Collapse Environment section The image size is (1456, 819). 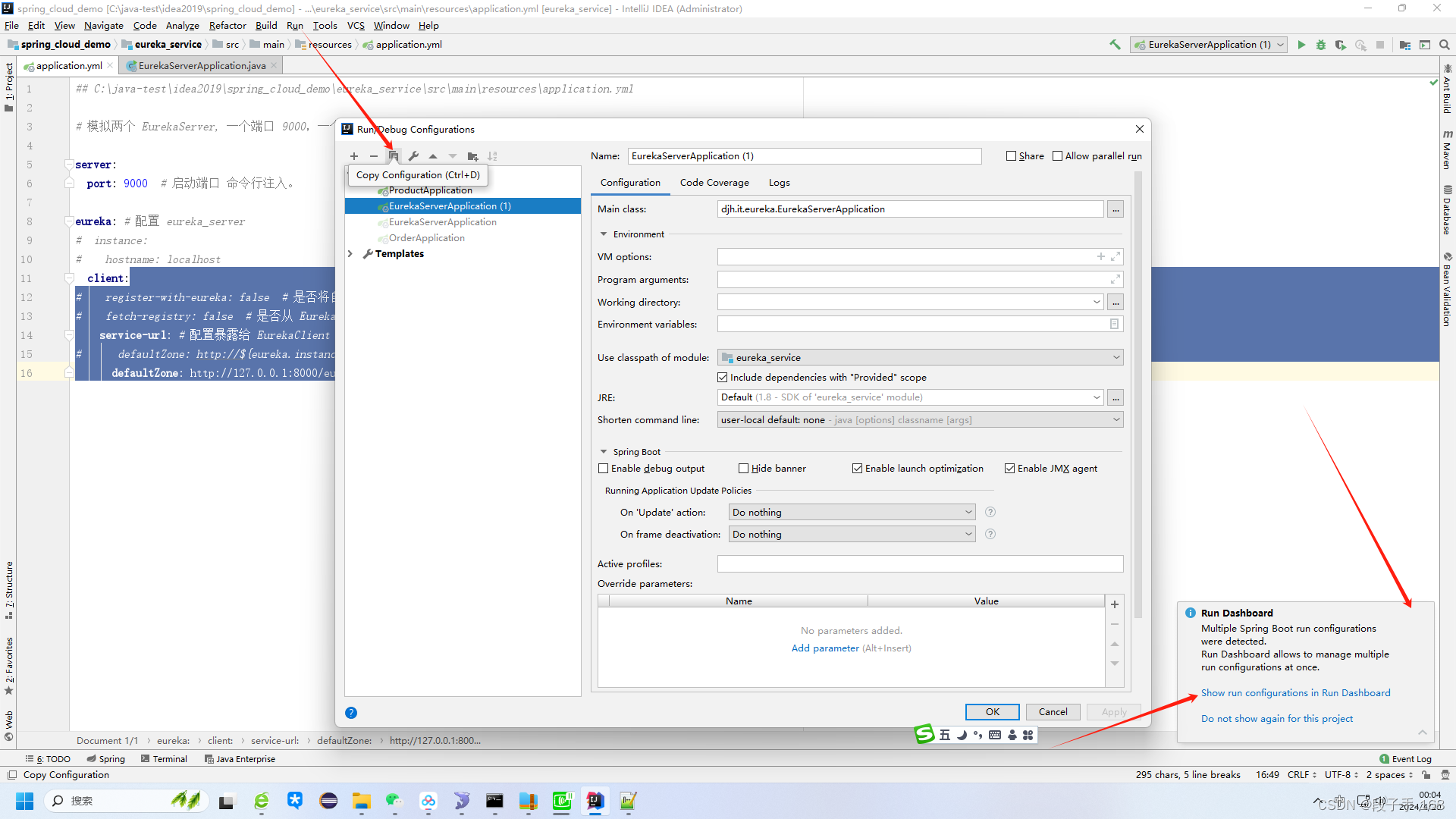point(604,234)
